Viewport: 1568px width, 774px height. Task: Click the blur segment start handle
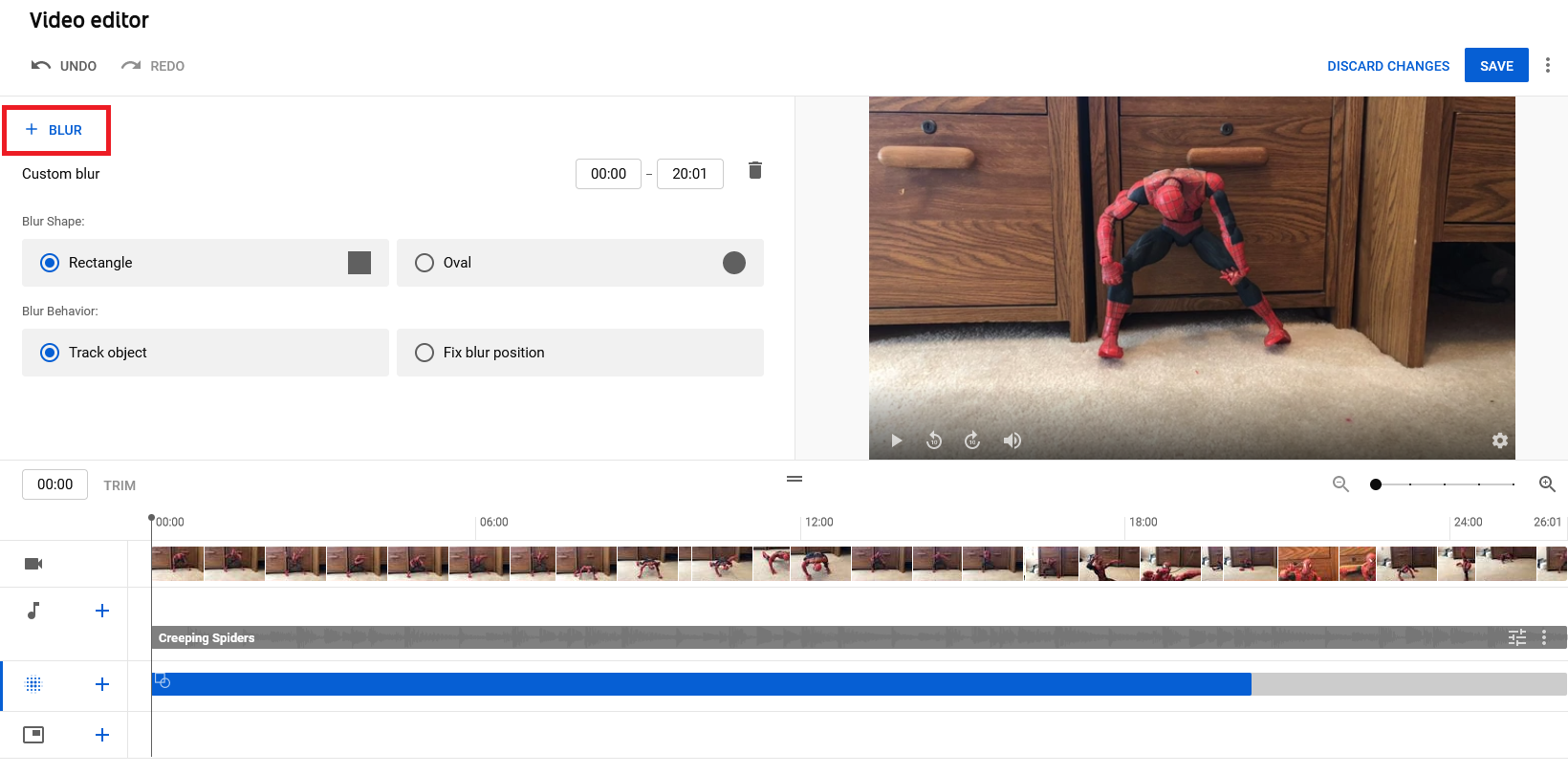click(163, 680)
